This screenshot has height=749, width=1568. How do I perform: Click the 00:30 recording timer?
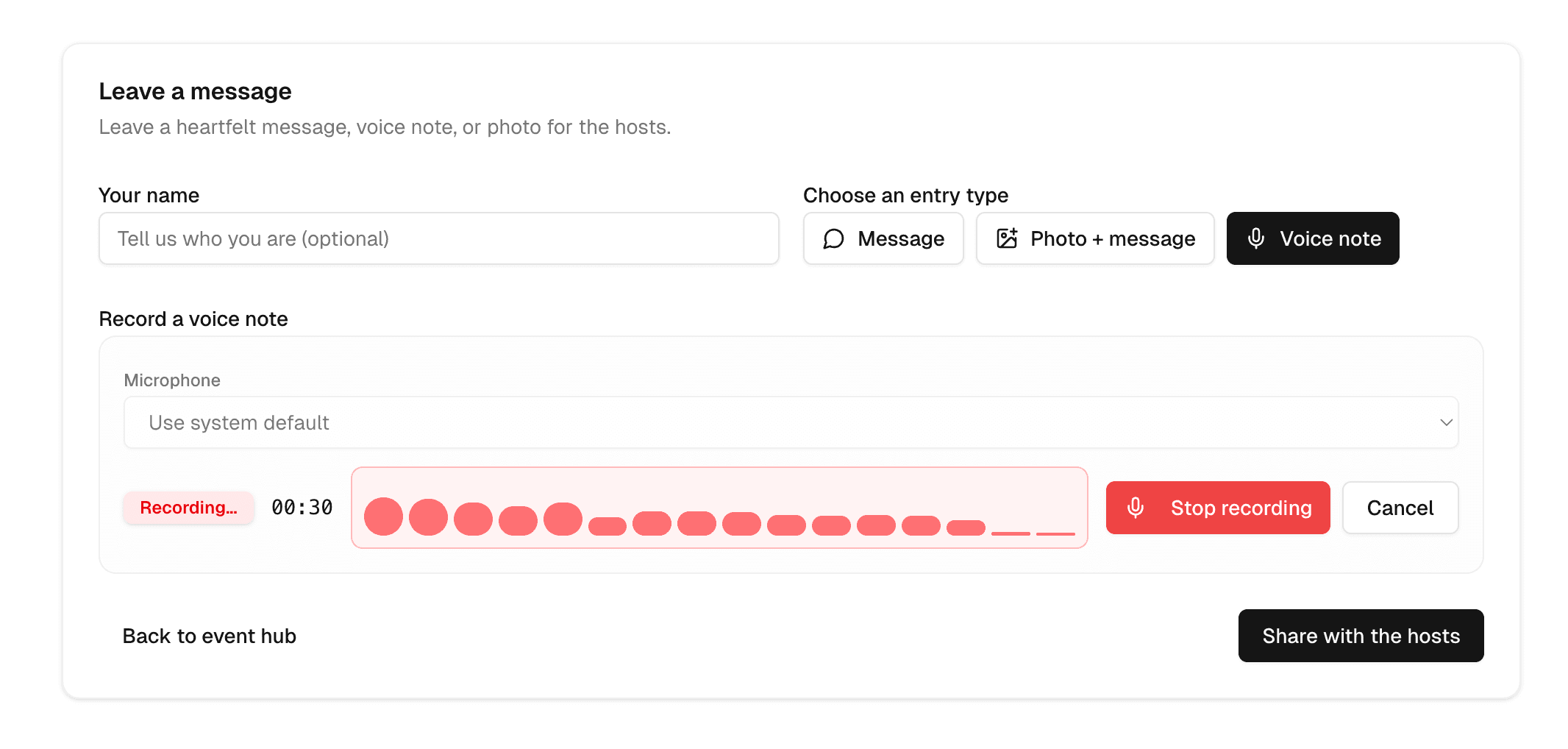pos(302,507)
